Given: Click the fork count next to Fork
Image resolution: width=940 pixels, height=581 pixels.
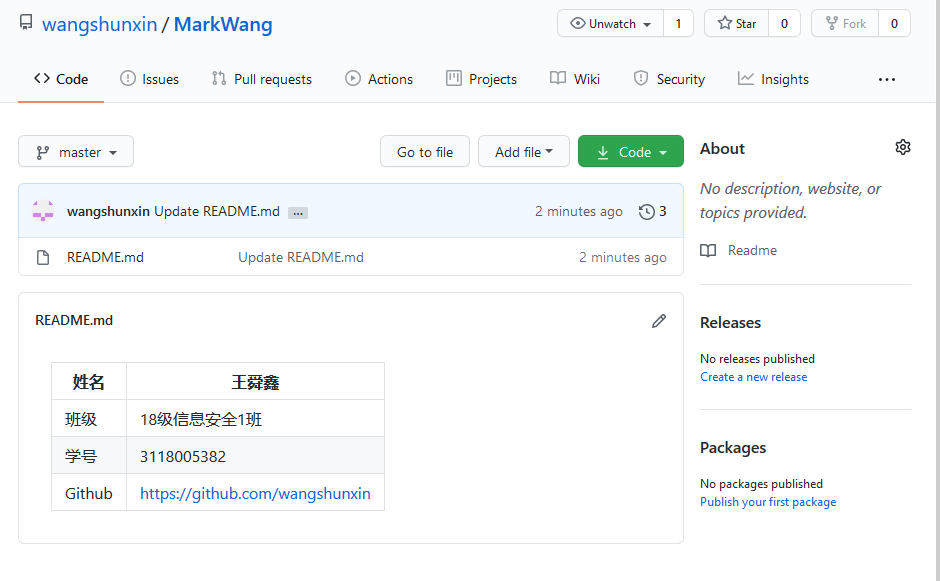Looking at the screenshot, I should click(x=894, y=23).
